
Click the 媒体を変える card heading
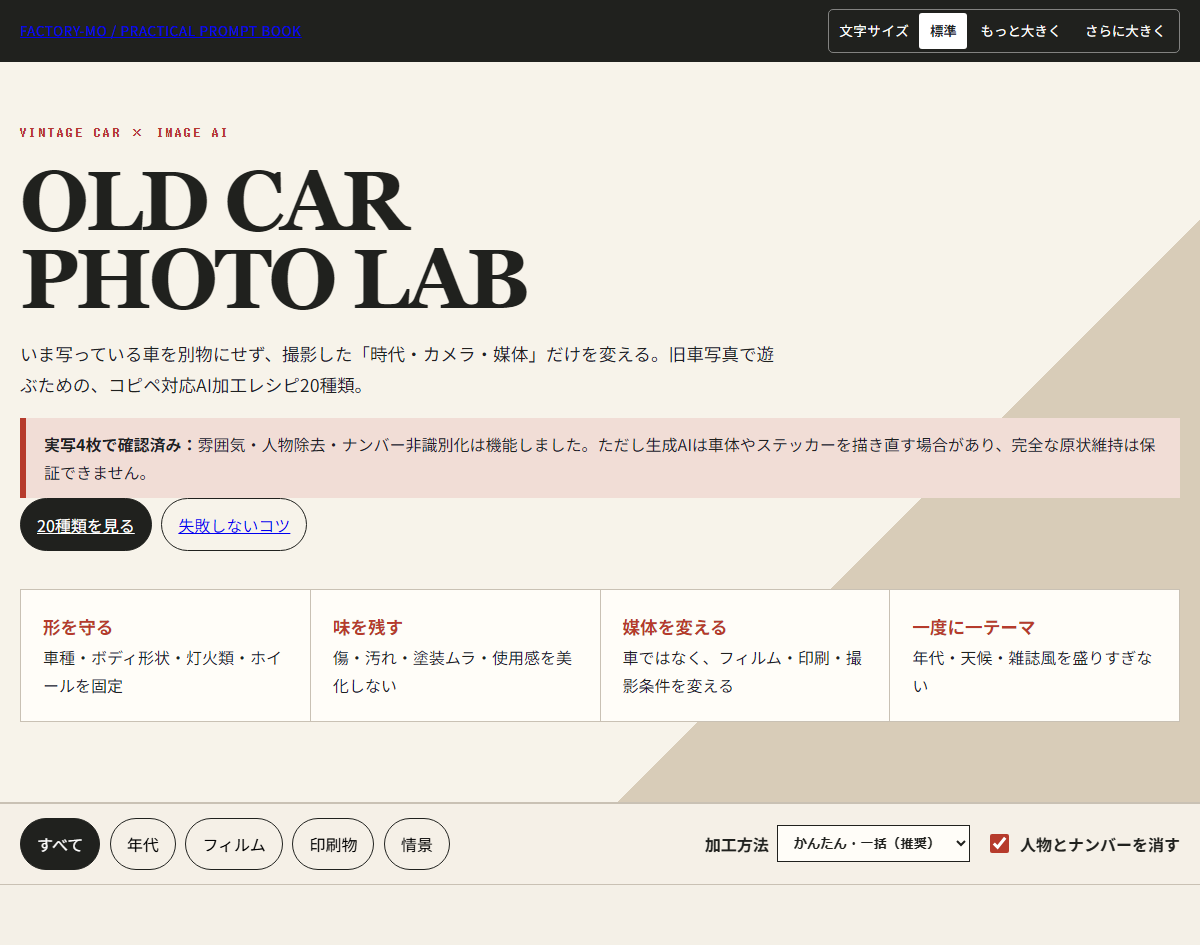675,627
